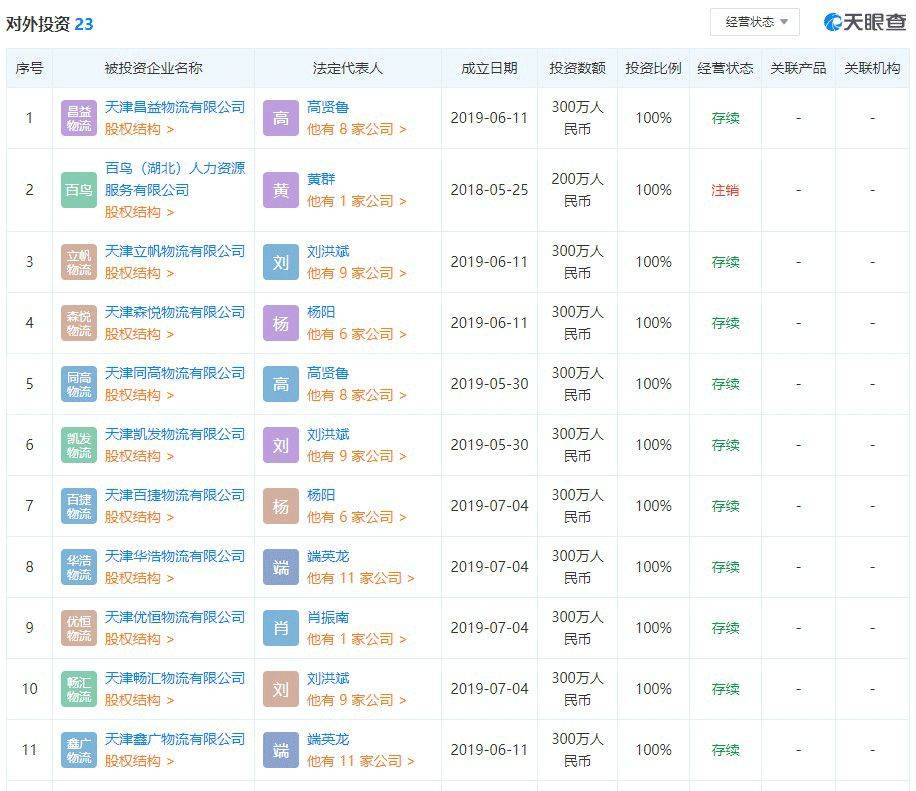The image size is (916, 791).
Task: Expand 股权结构 for 天津立帆物流
Action: point(139,273)
